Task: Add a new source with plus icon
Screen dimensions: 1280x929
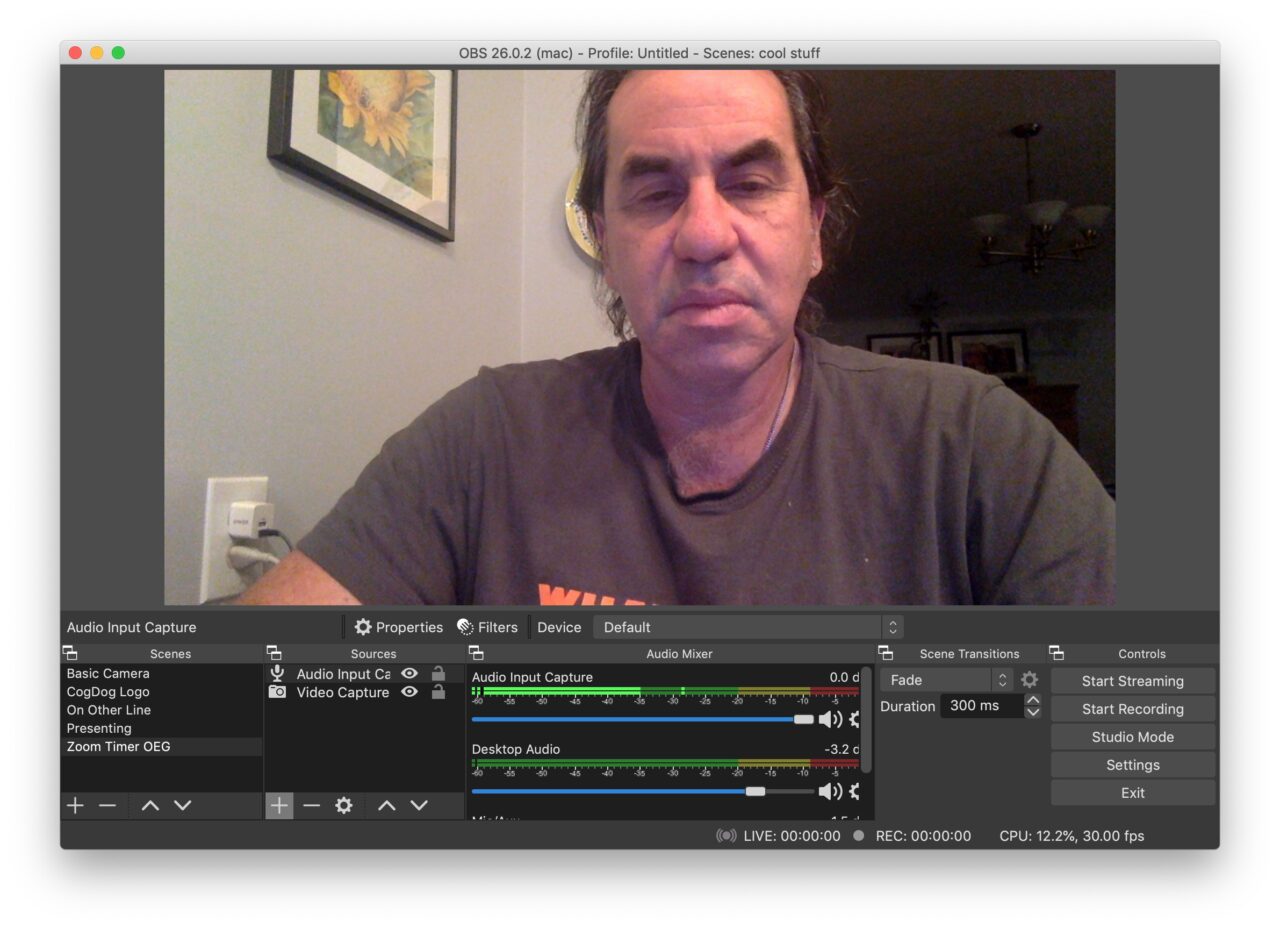Action: point(279,805)
